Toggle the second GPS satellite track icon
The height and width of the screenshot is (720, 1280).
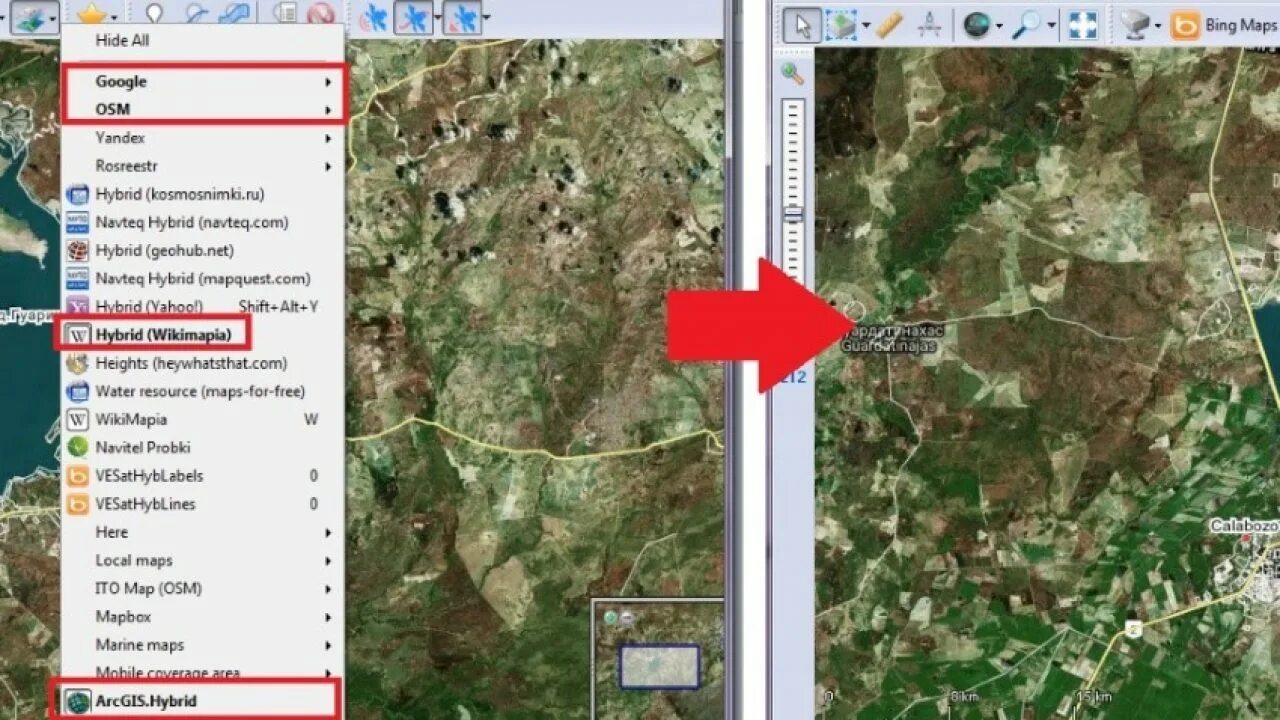pyautogui.click(x=412, y=17)
